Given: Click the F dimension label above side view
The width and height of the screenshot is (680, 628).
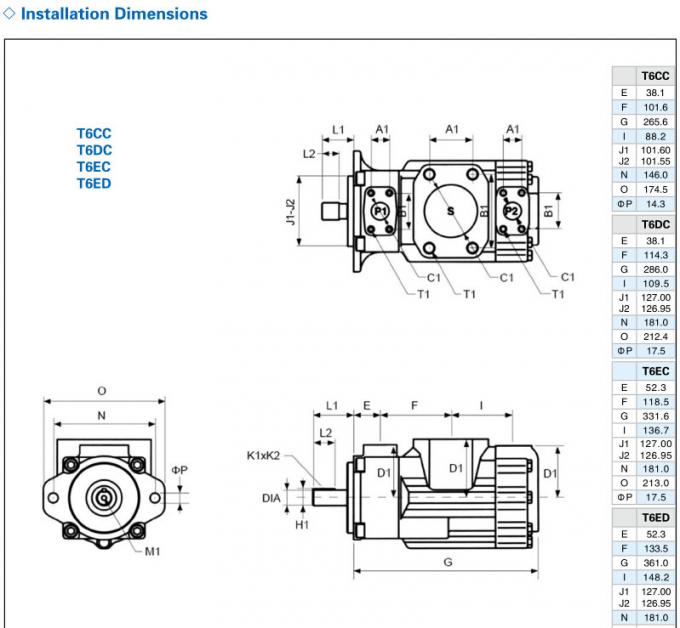Looking at the screenshot, I should coord(414,406).
